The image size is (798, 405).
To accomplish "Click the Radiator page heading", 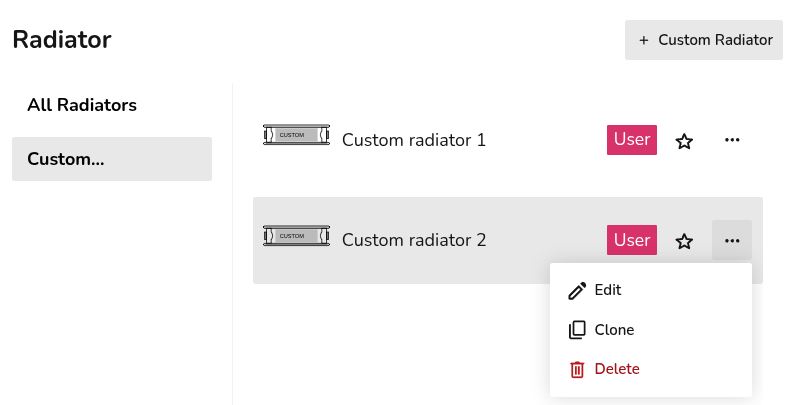I will pos(62,40).
